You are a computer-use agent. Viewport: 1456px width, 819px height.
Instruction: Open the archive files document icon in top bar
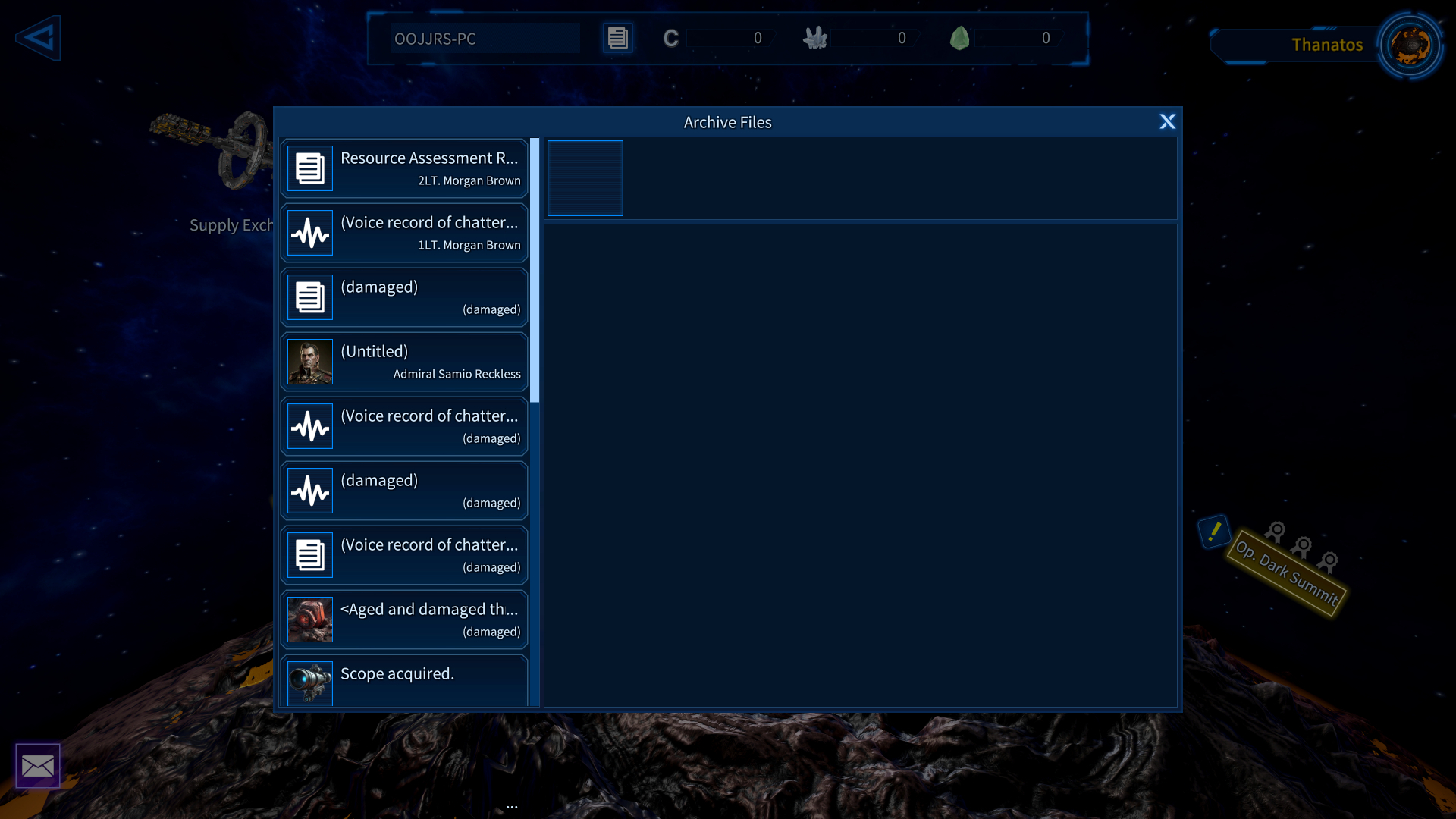tap(617, 38)
